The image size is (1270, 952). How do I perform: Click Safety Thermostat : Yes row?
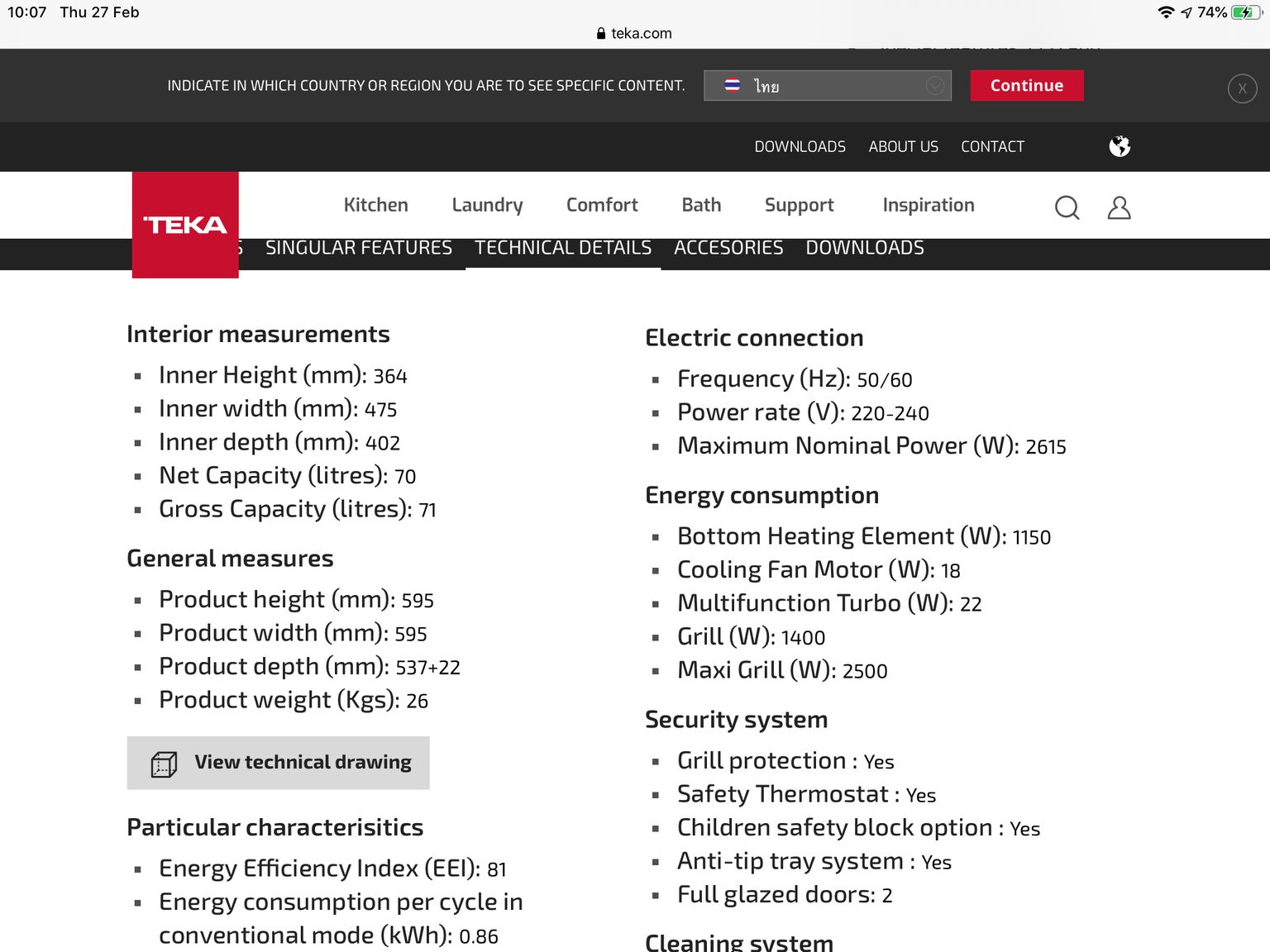[806, 795]
